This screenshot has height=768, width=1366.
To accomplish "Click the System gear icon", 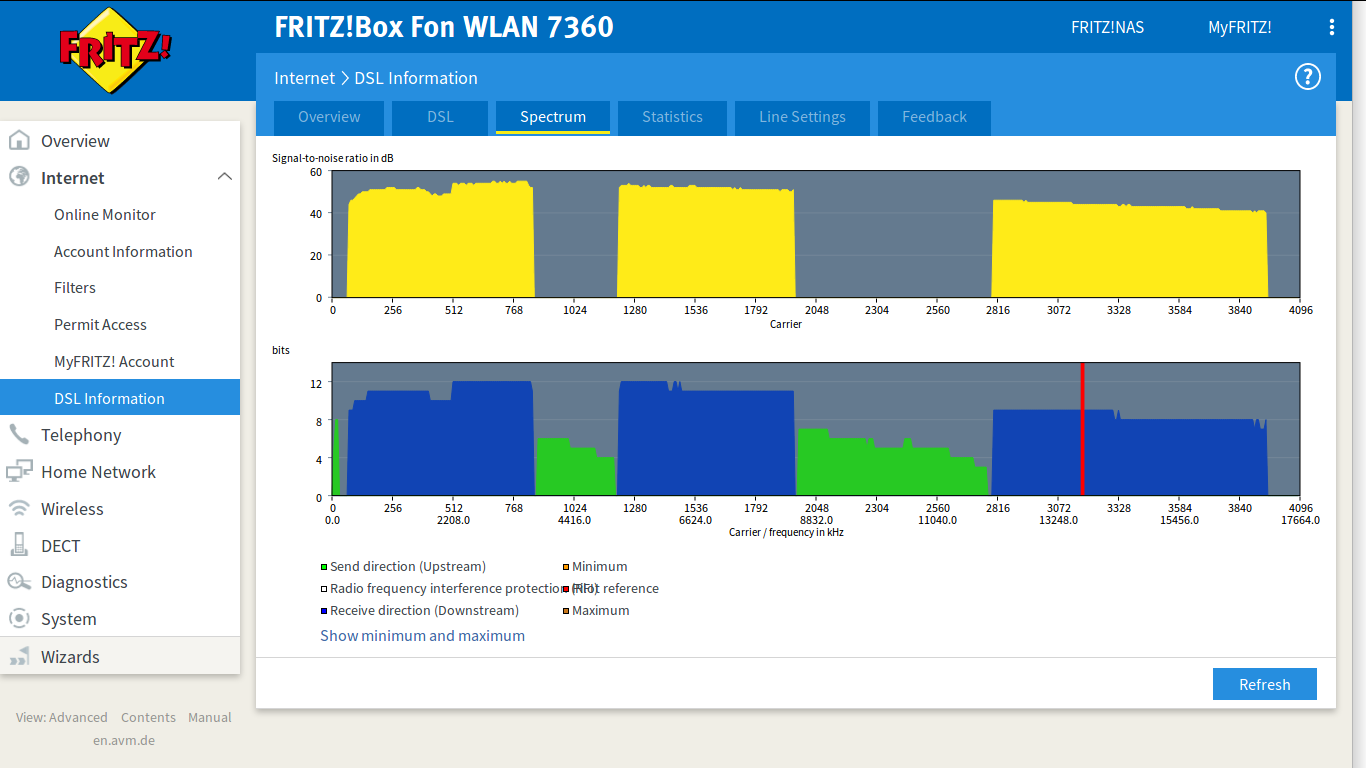I will (19, 619).
